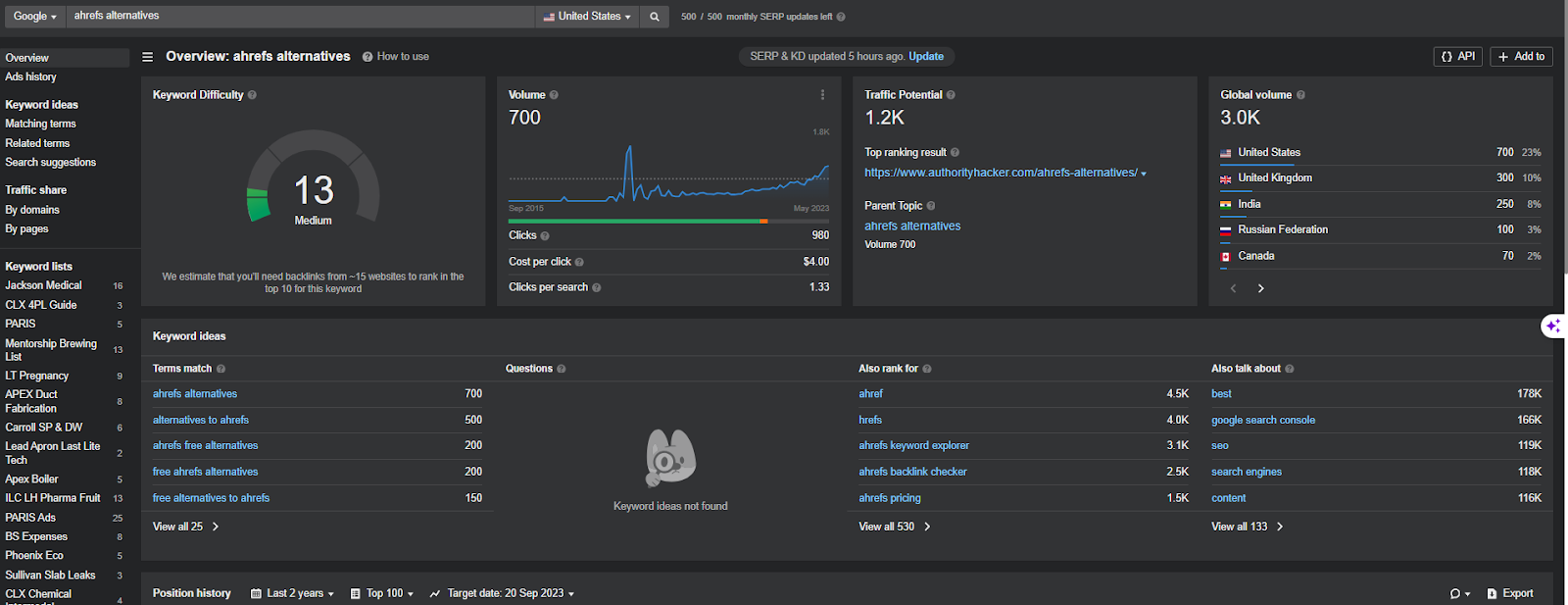
Task: Click the Keyword Difficulty info icon
Action: (x=252, y=95)
